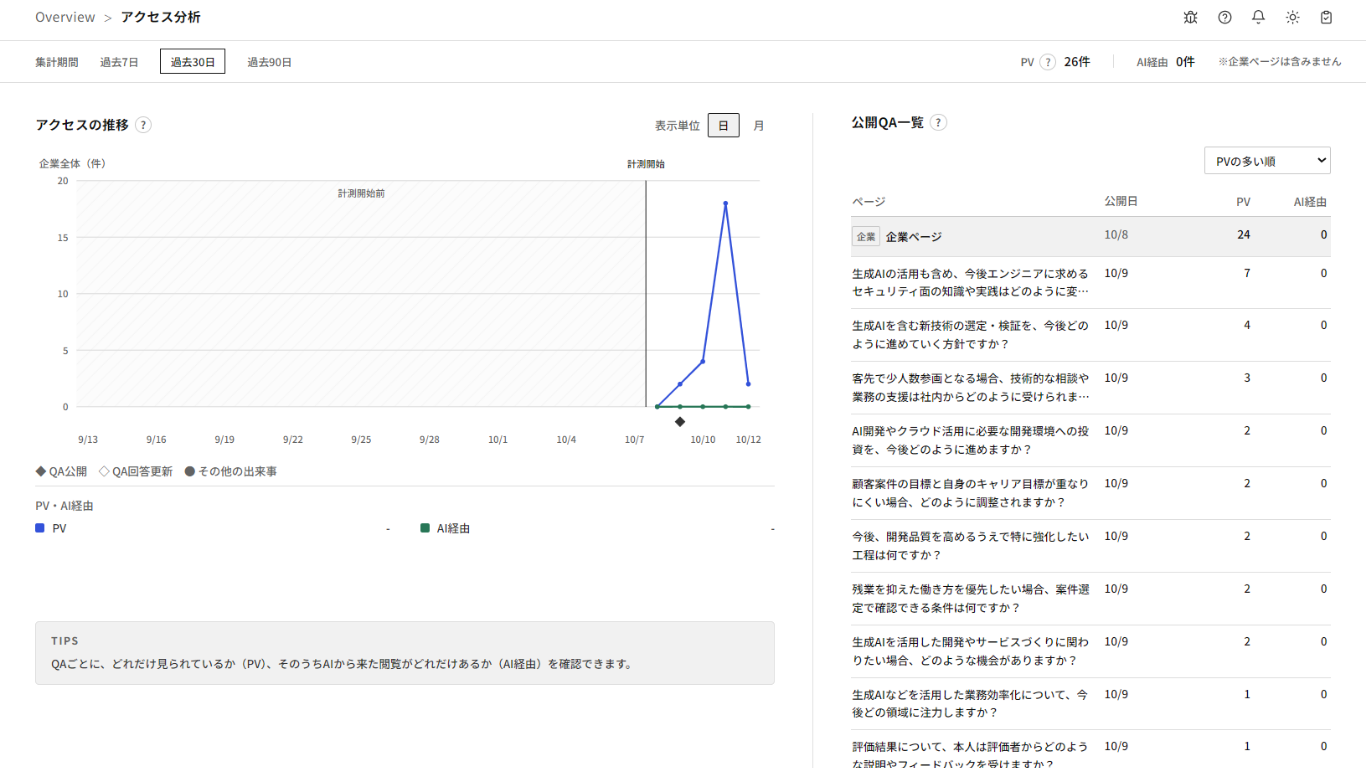
Task: Open the notifications bell icon
Action: [x=1258, y=17]
